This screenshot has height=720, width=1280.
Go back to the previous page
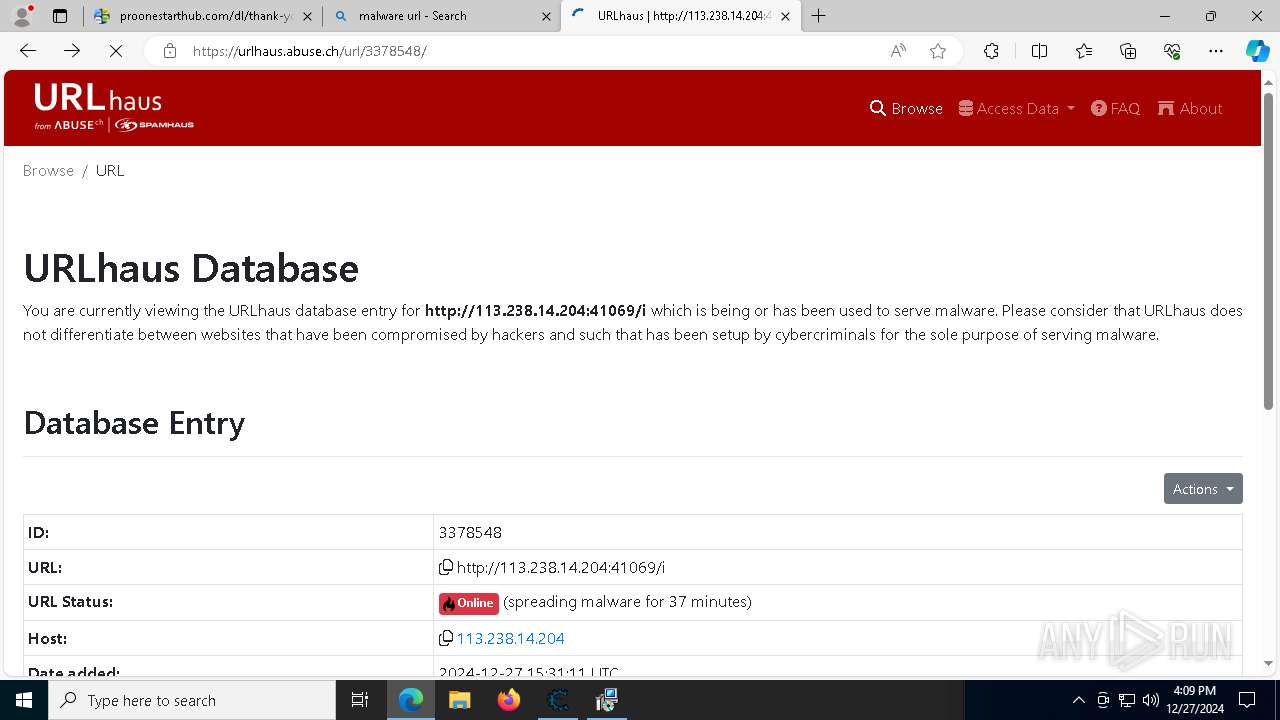click(28, 51)
